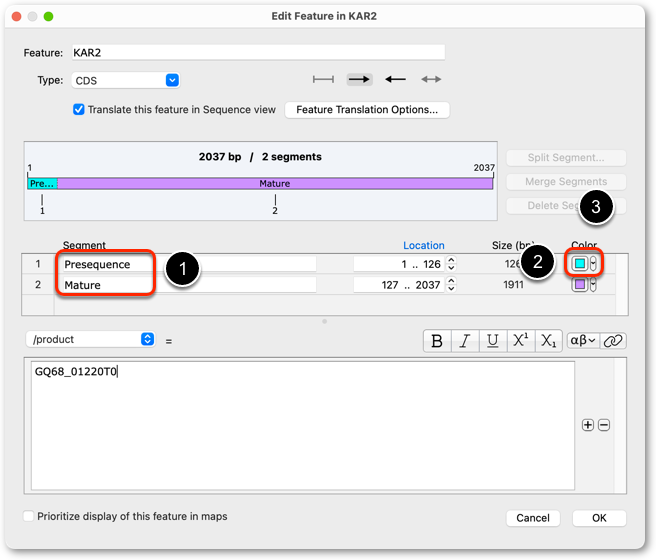Click the Location column header
656x560 pixels.
(423, 245)
